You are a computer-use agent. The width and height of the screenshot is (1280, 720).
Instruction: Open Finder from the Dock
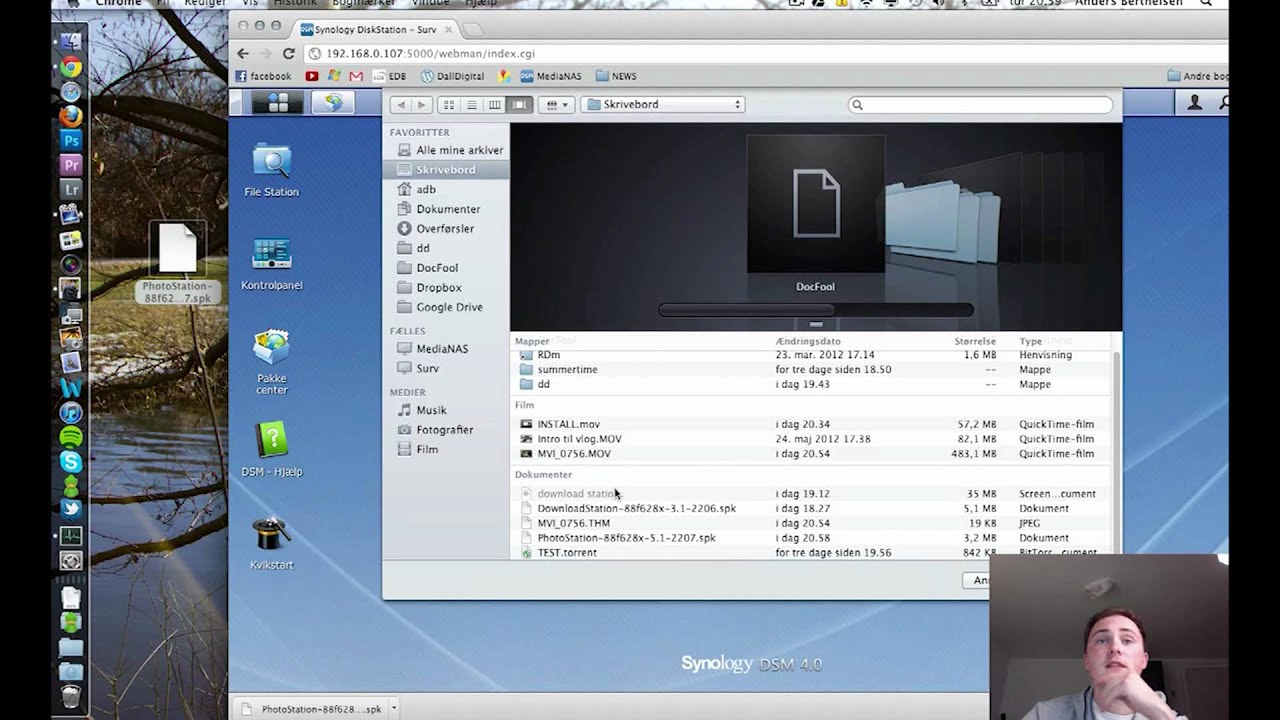click(70, 43)
